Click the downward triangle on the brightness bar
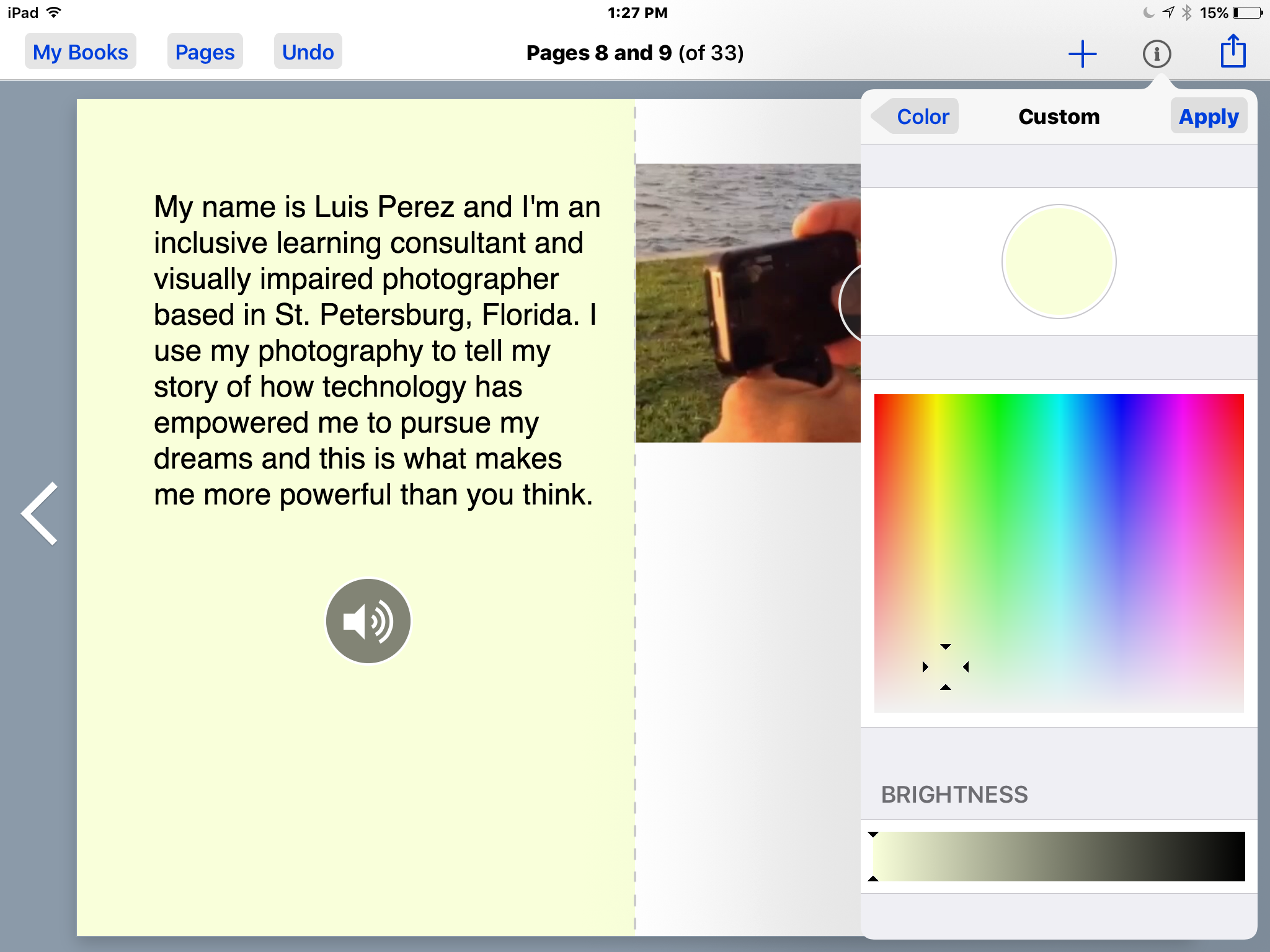 [874, 835]
